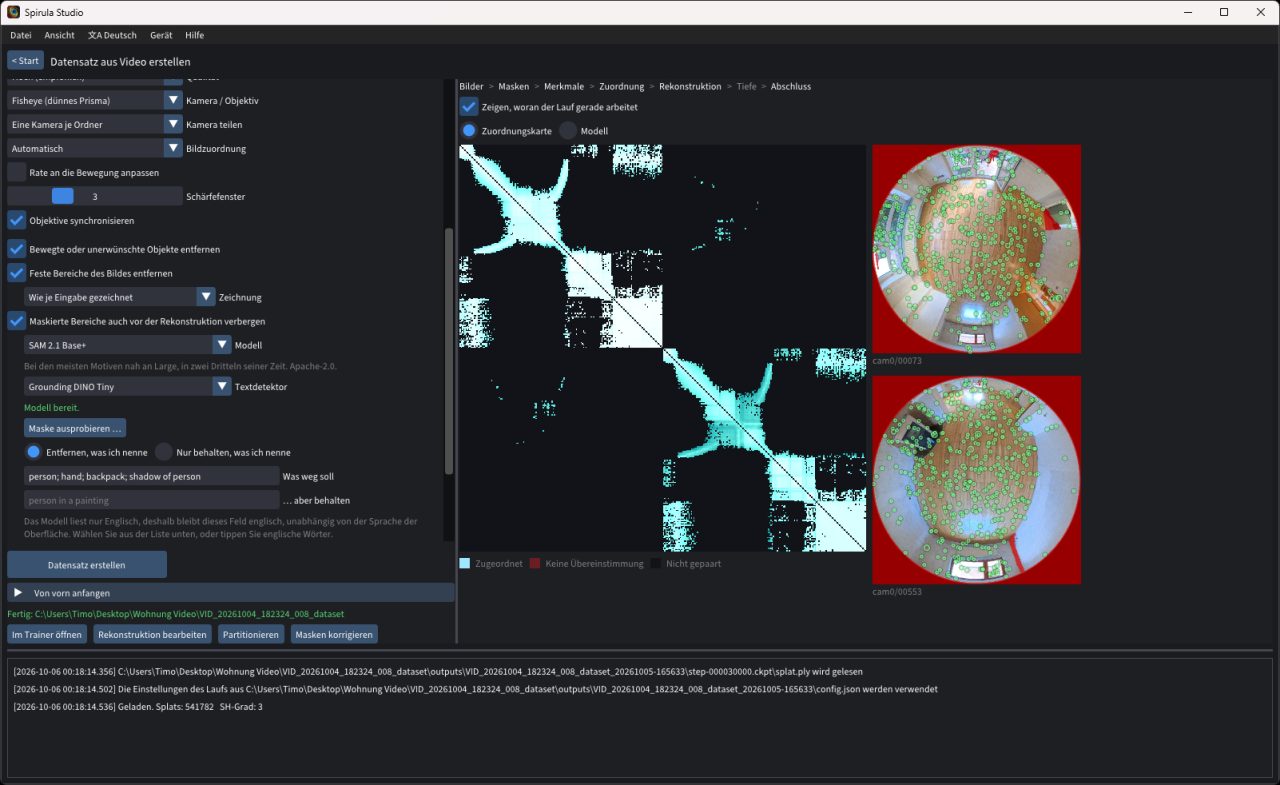Image resolution: width=1280 pixels, height=785 pixels.
Task: Click the Masken step in breadcrumb
Action: pos(513,86)
